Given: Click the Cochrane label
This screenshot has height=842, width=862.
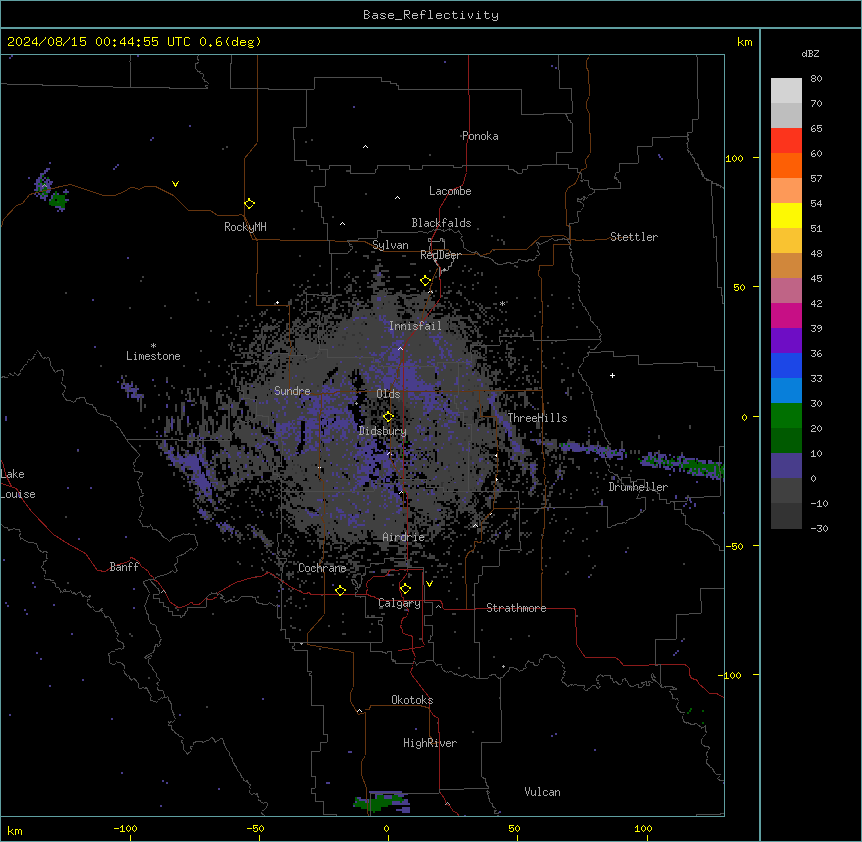Looking at the screenshot, I should [322, 568].
